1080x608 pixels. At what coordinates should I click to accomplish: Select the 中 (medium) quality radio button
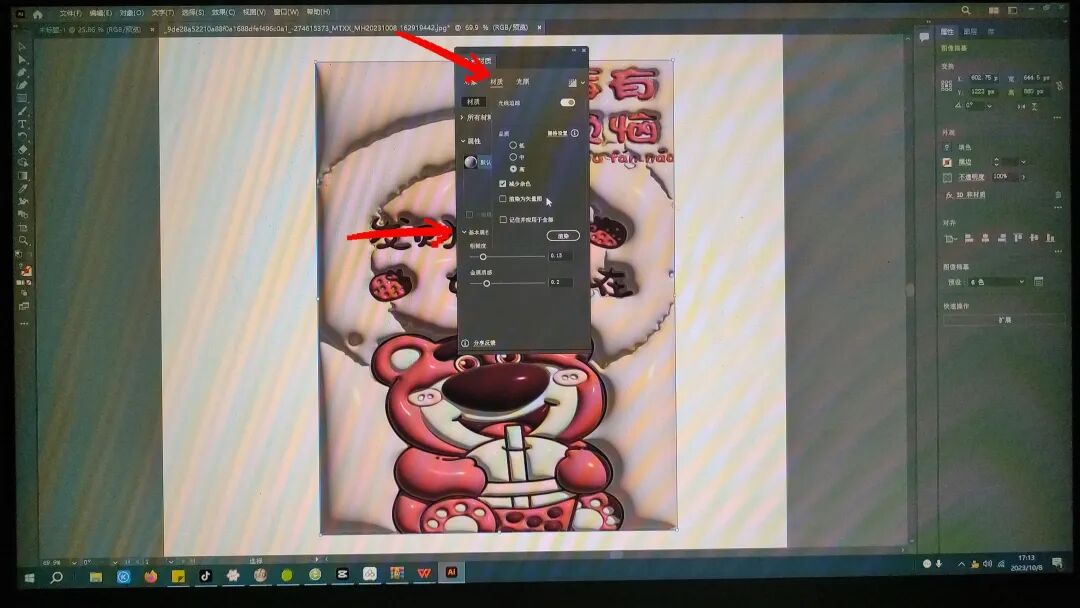pyautogui.click(x=512, y=157)
